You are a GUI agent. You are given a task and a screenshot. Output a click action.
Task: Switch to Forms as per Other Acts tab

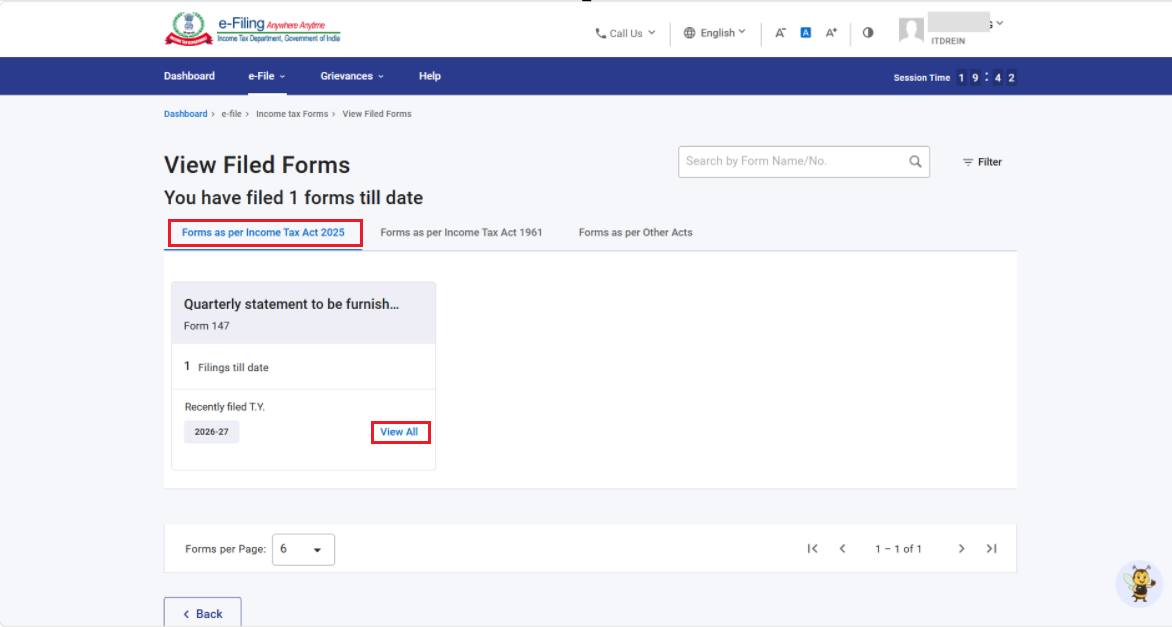click(x=635, y=232)
